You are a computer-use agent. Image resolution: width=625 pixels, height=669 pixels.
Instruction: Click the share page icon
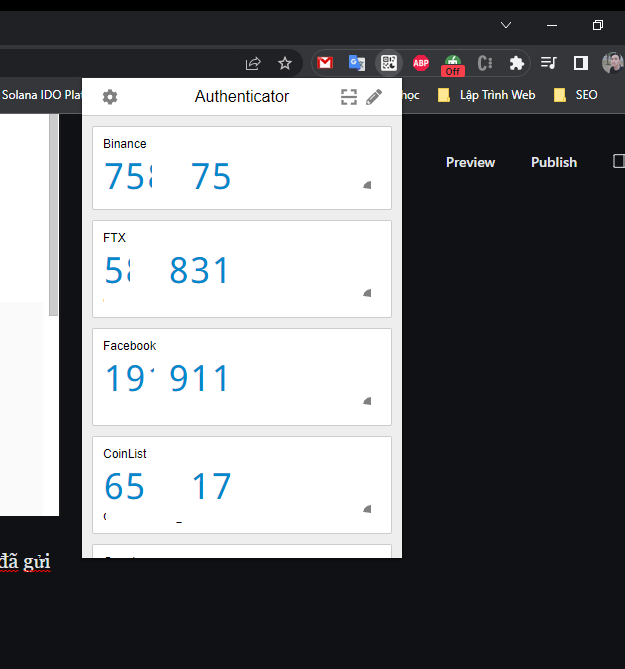pyautogui.click(x=253, y=63)
